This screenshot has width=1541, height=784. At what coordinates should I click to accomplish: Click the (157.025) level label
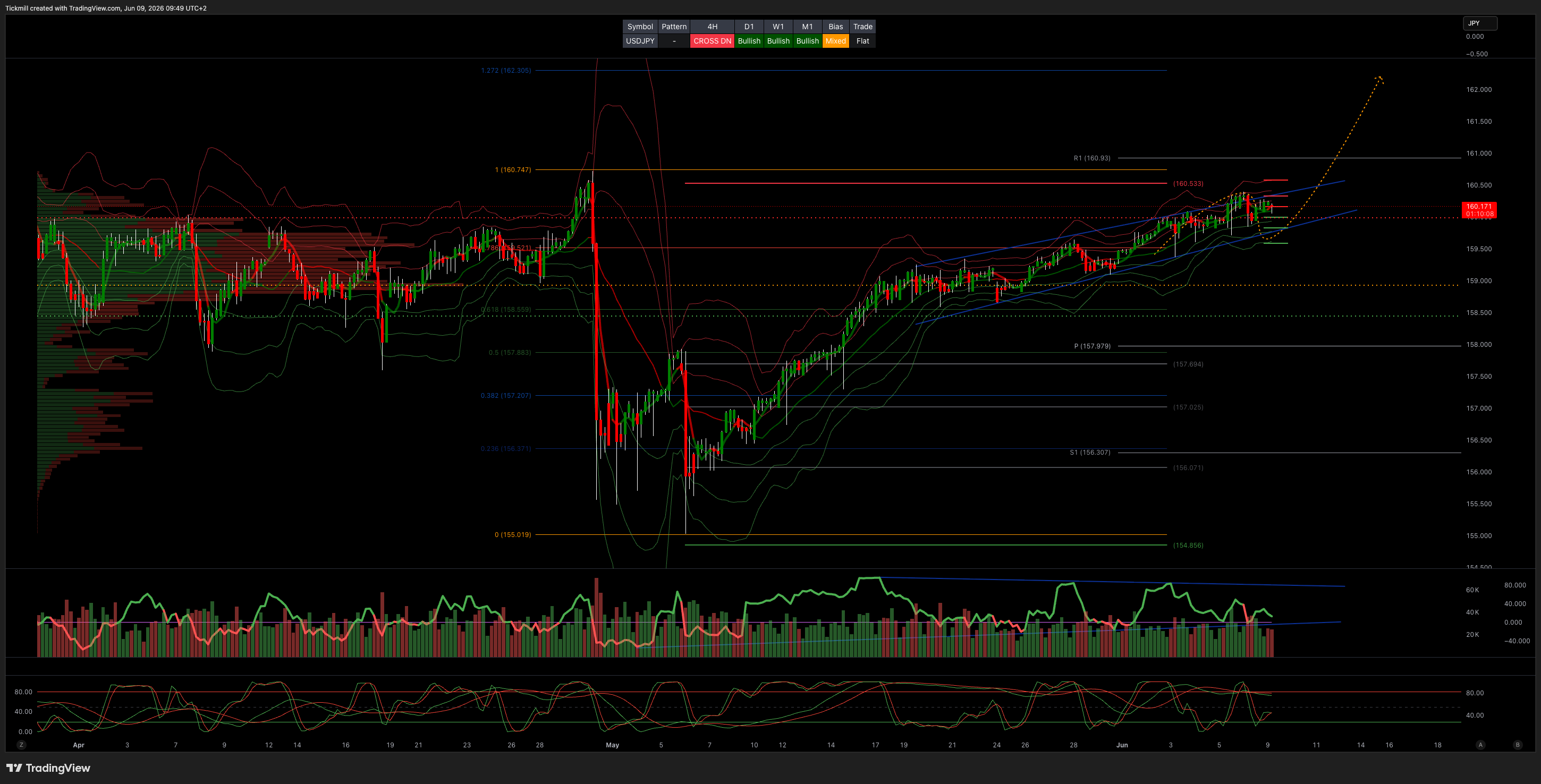tap(1188, 407)
